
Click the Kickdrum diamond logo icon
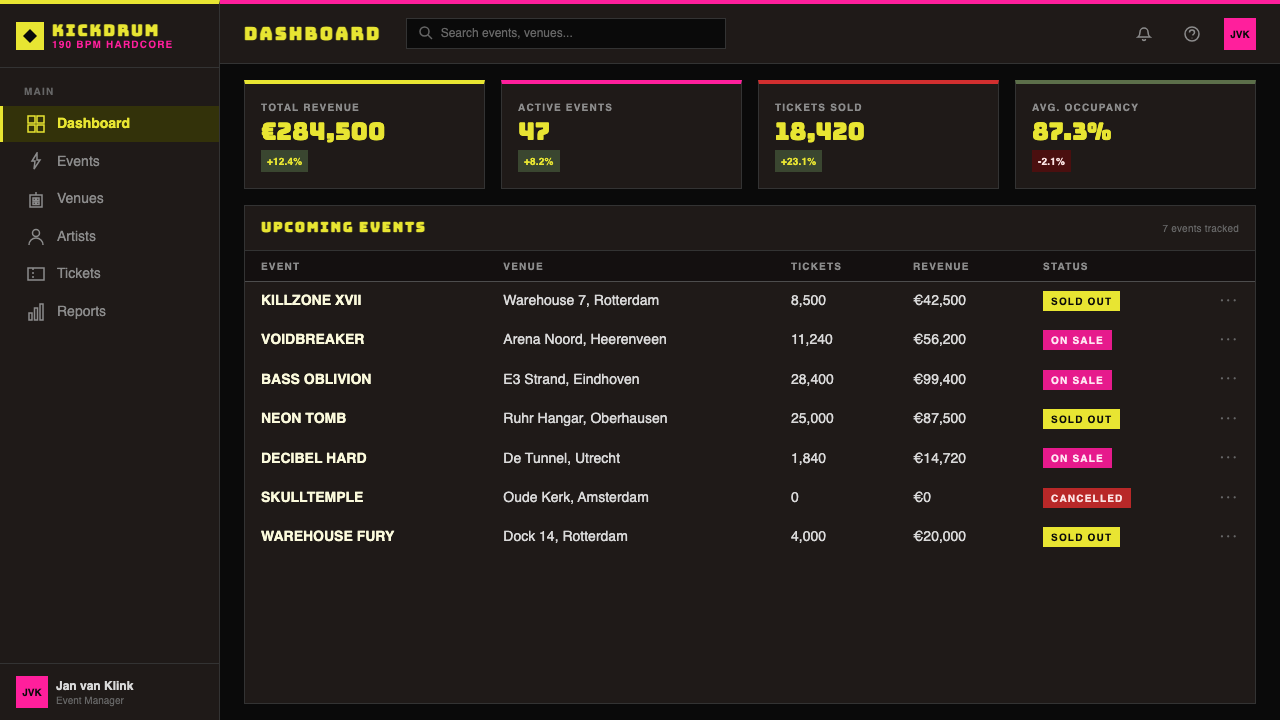tap(30, 36)
